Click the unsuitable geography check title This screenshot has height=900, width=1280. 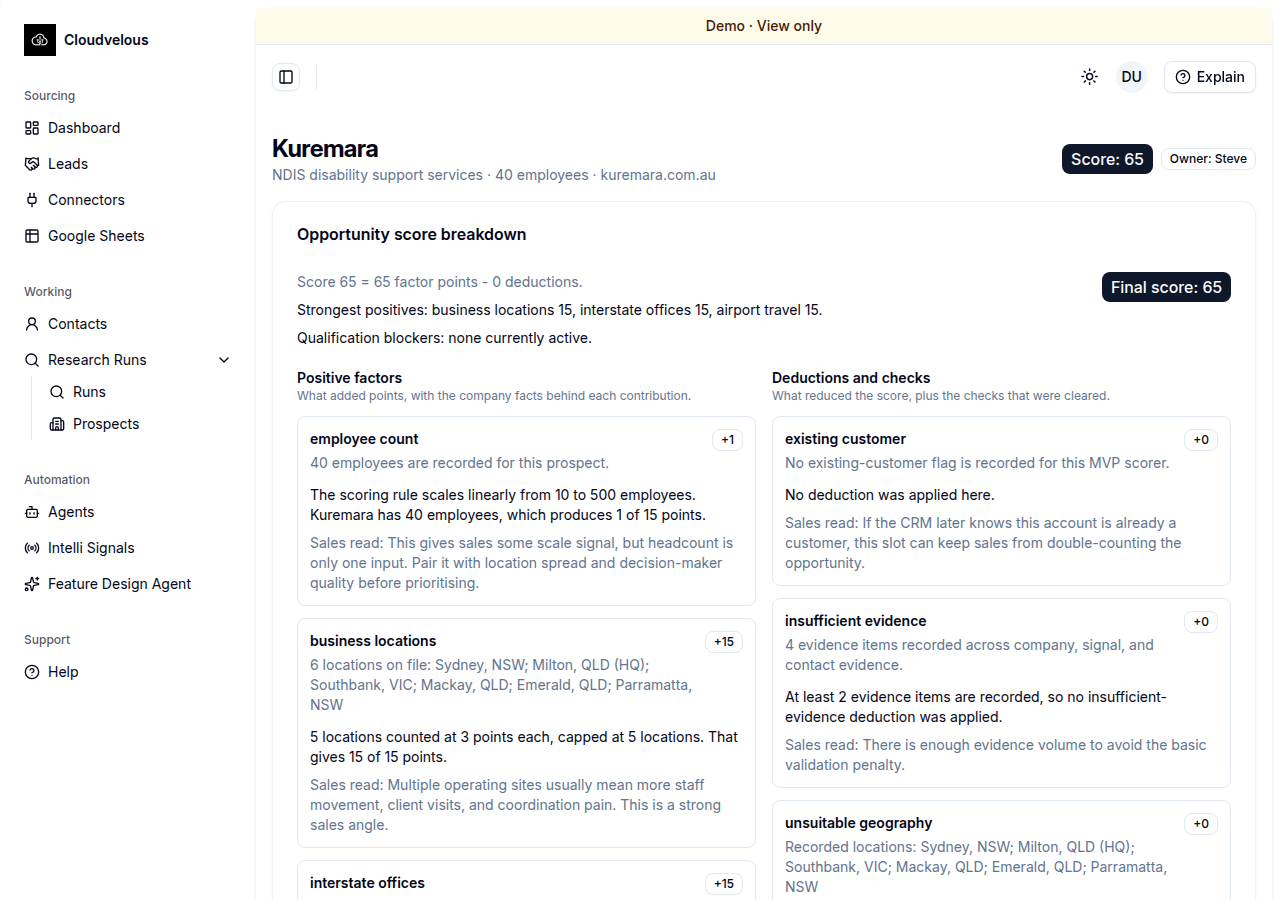click(858, 823)
